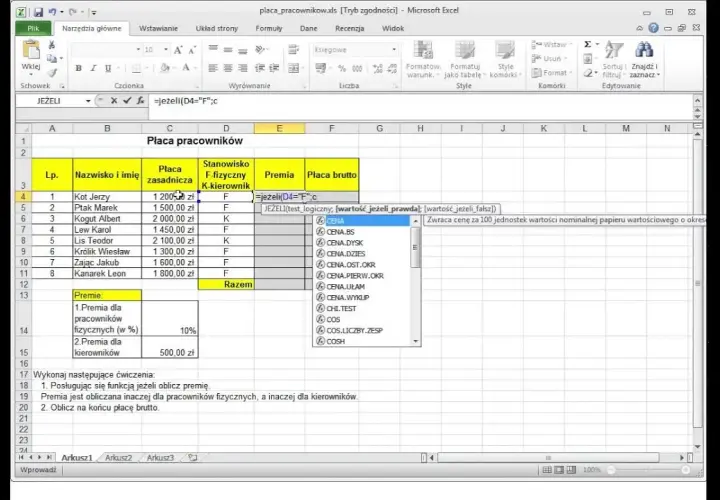Apply thousands separator 000 icon
720x500 pixels.
point(357,68)
